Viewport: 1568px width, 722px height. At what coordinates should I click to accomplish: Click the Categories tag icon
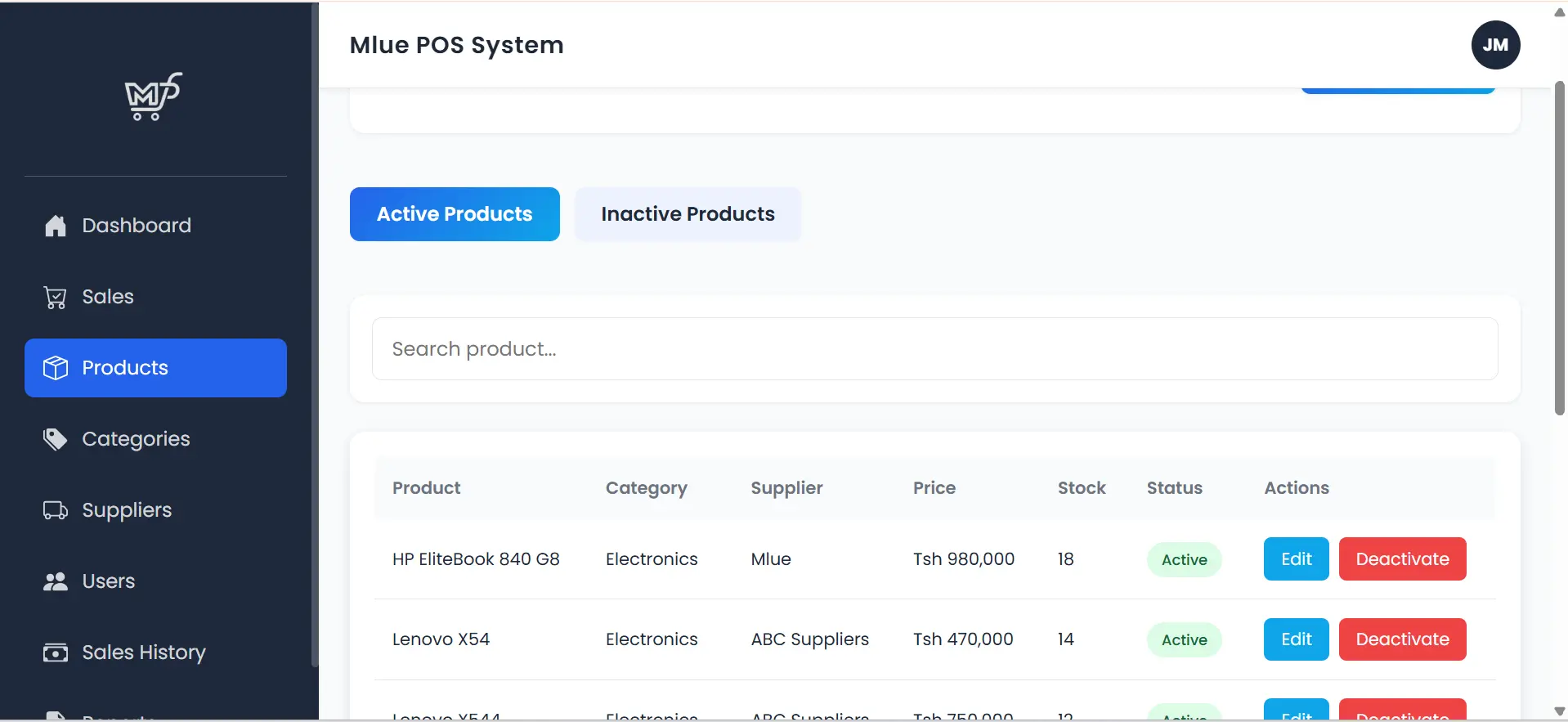[x=55, y=439]
